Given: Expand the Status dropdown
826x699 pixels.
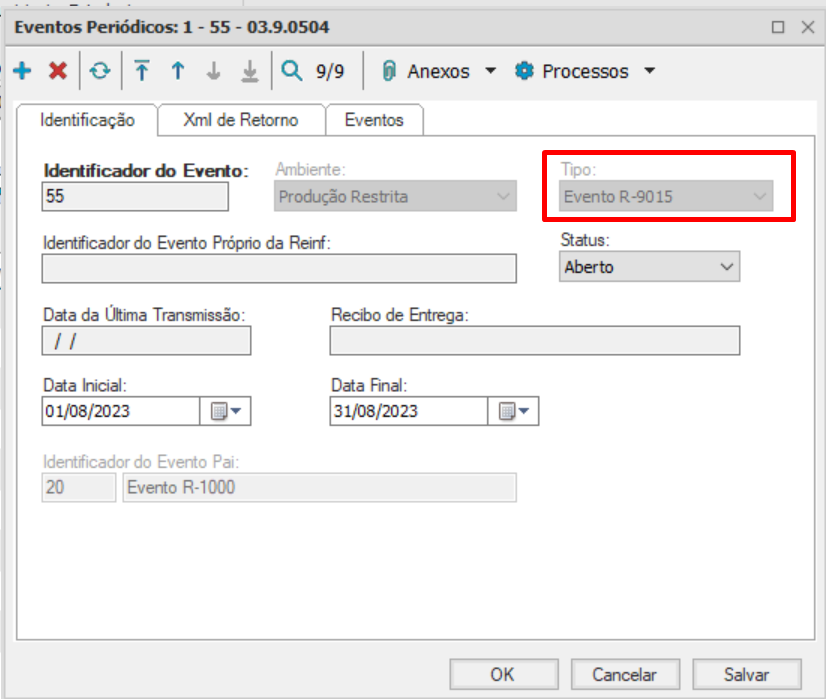Looking at the screenshot, I should click(727, 267).
